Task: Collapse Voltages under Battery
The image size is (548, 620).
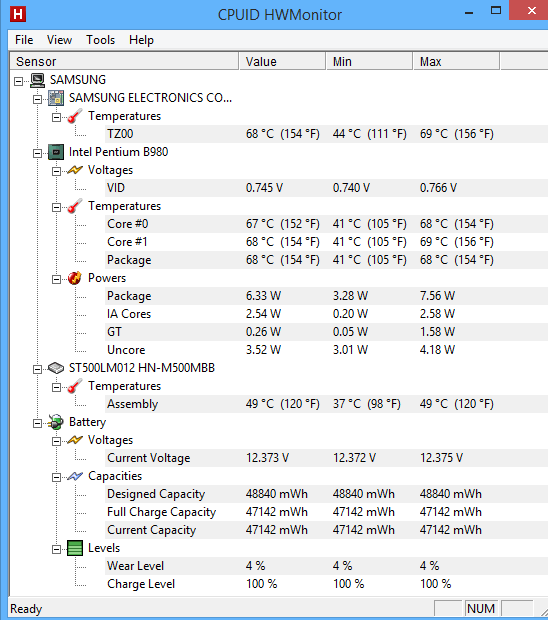Action: tap(57, 441)
